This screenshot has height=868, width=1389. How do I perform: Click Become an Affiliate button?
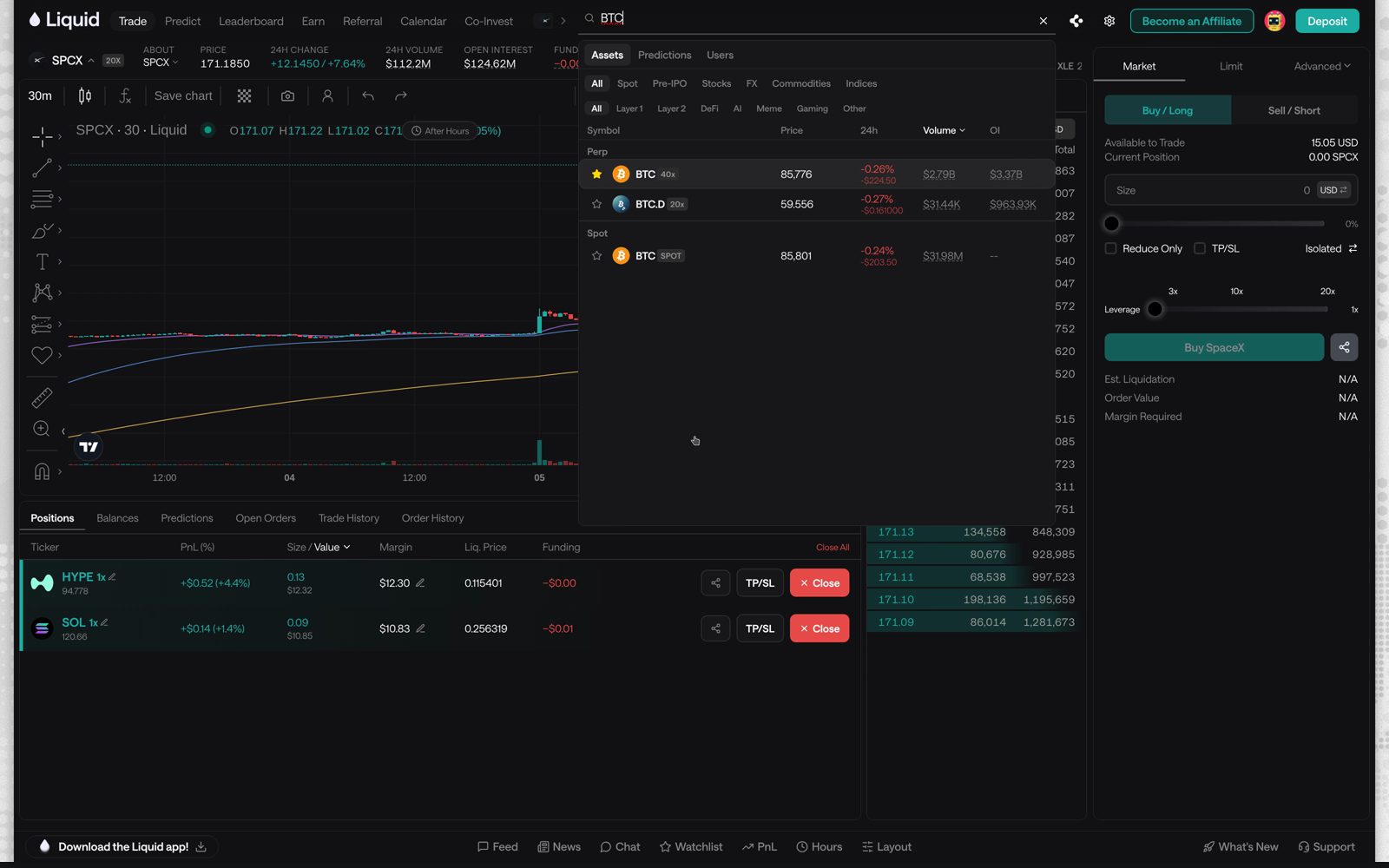1191,21
